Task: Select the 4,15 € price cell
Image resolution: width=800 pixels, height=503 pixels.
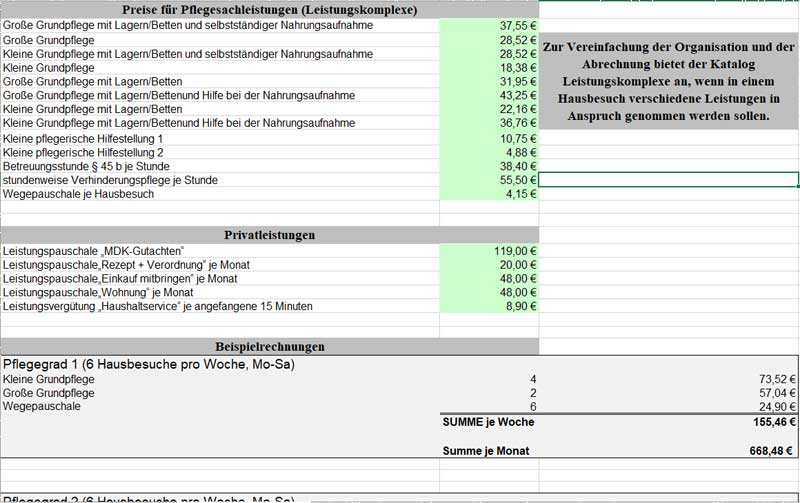Action: [489, 194]
